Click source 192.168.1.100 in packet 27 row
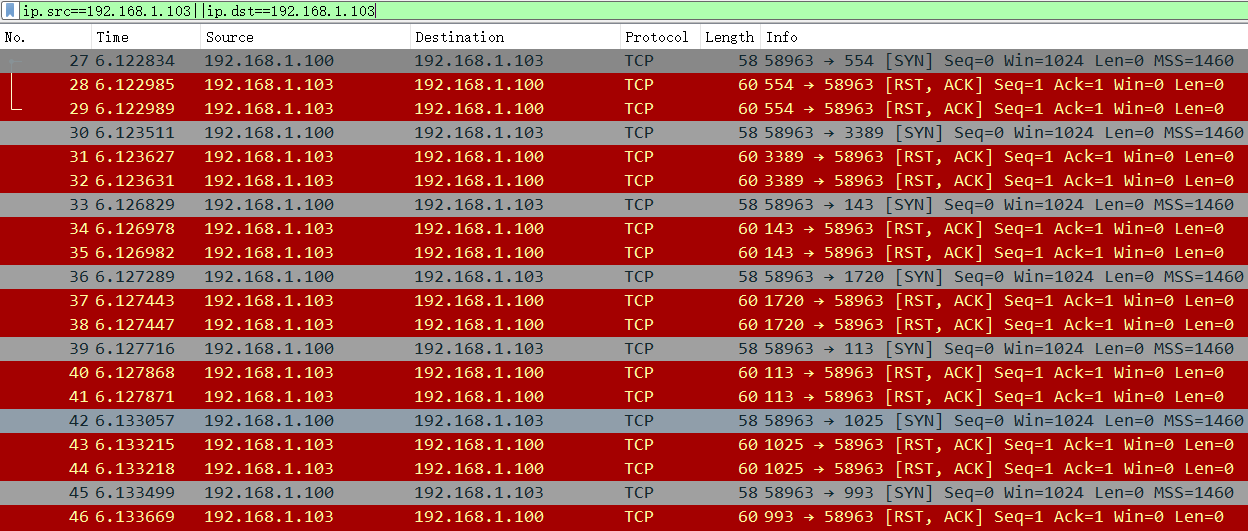 pos(269,61)
